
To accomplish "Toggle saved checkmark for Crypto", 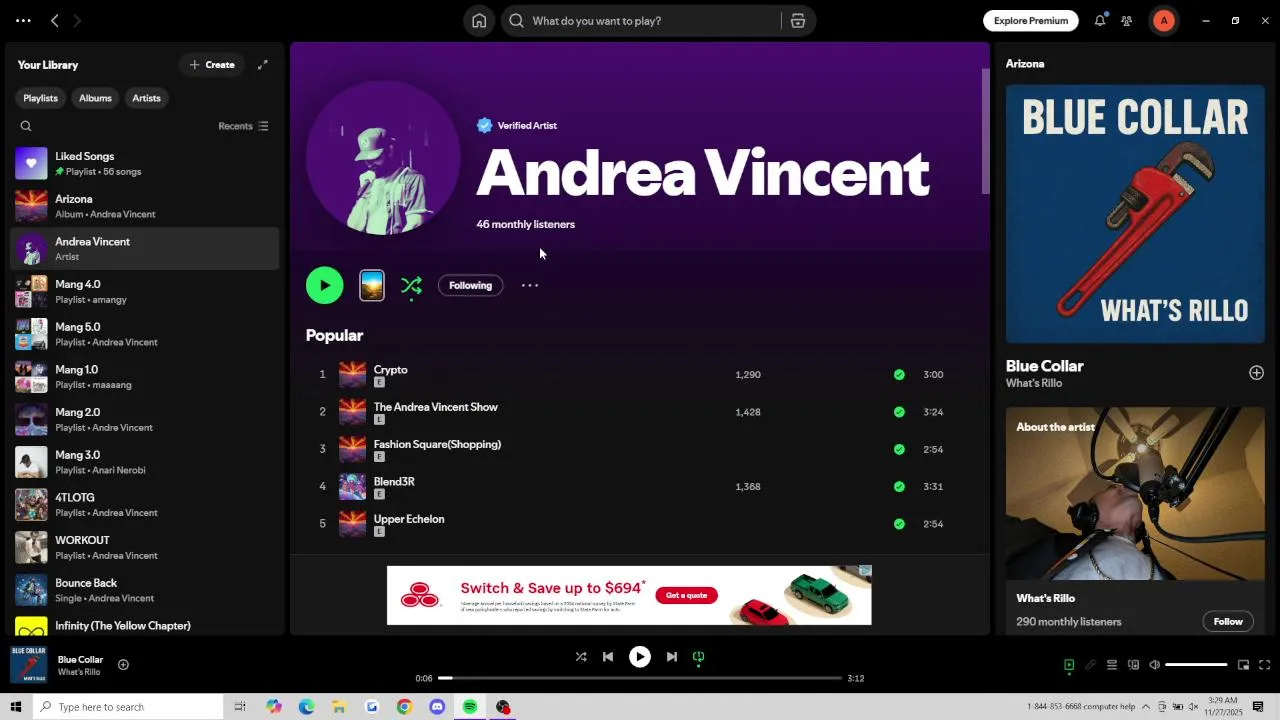I will (899, 375).
